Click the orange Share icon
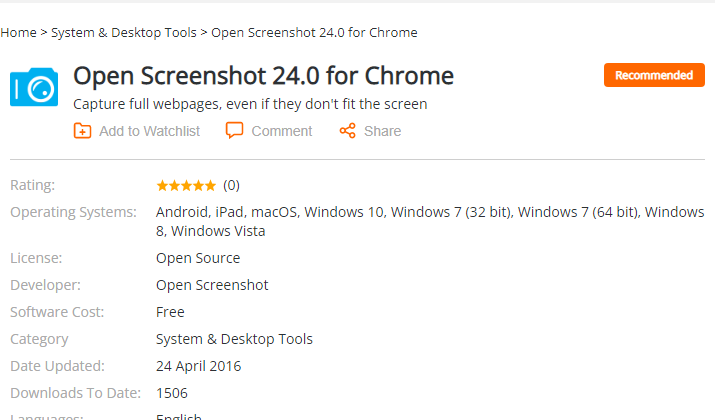This screenshot has width=715, height=420. (347, 131)
